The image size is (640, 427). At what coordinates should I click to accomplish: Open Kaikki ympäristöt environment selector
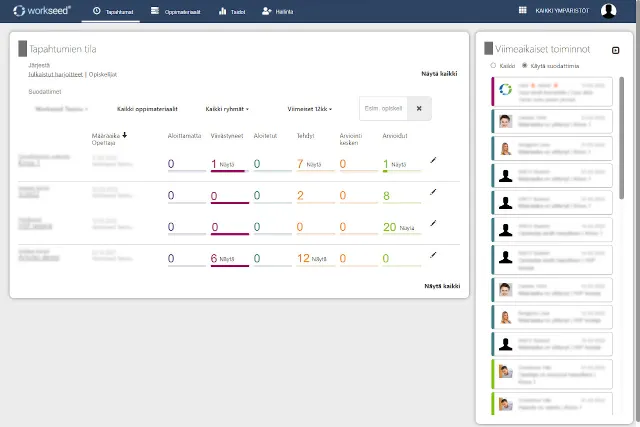[x=562, y=11]
